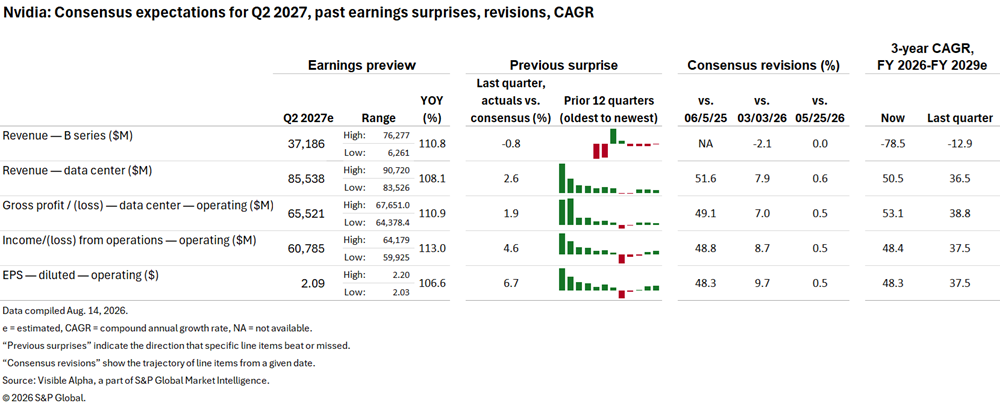This screenshot has height=406, width=1000.
Task: Select the YOY value 113.0
Action: [x=433, y=249]
